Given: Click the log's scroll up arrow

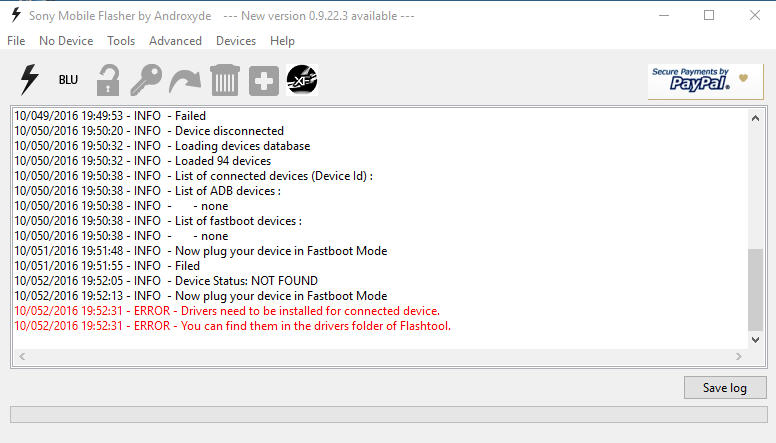Looking at the screenshot, I should point(755,118).
